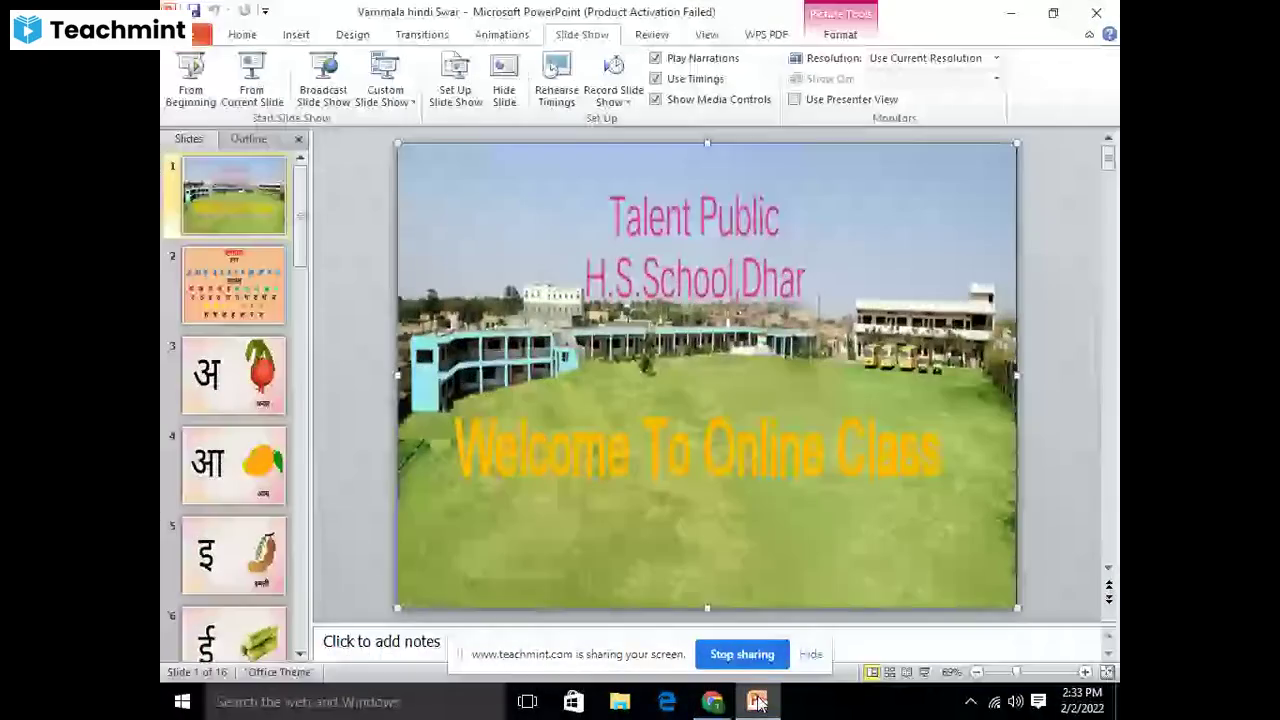The image size is (1280, 720).
Task: Open Record Slide Show dropdown
Action: point(613,80)
